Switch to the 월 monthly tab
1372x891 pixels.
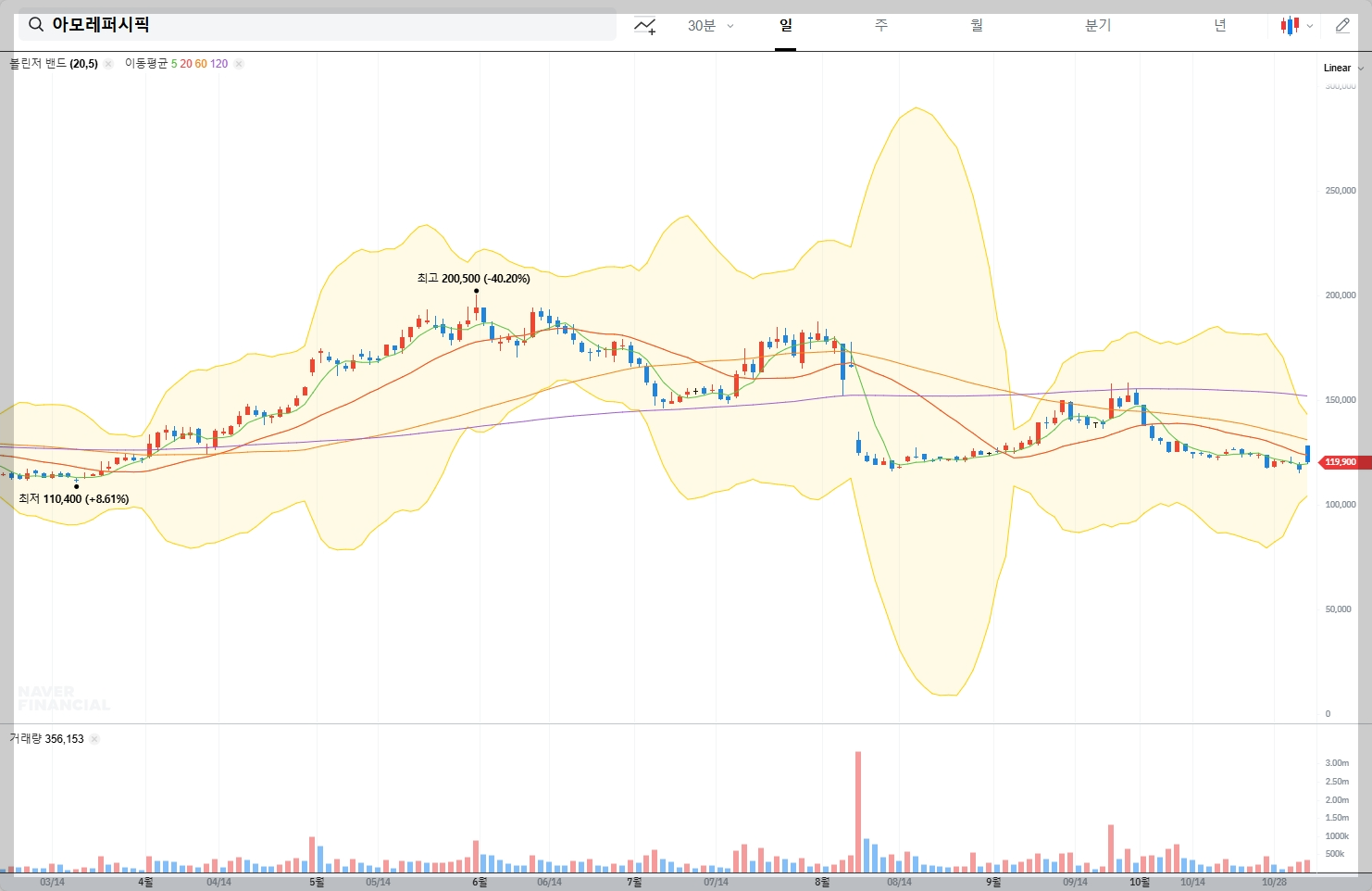(x=977, y=25)
